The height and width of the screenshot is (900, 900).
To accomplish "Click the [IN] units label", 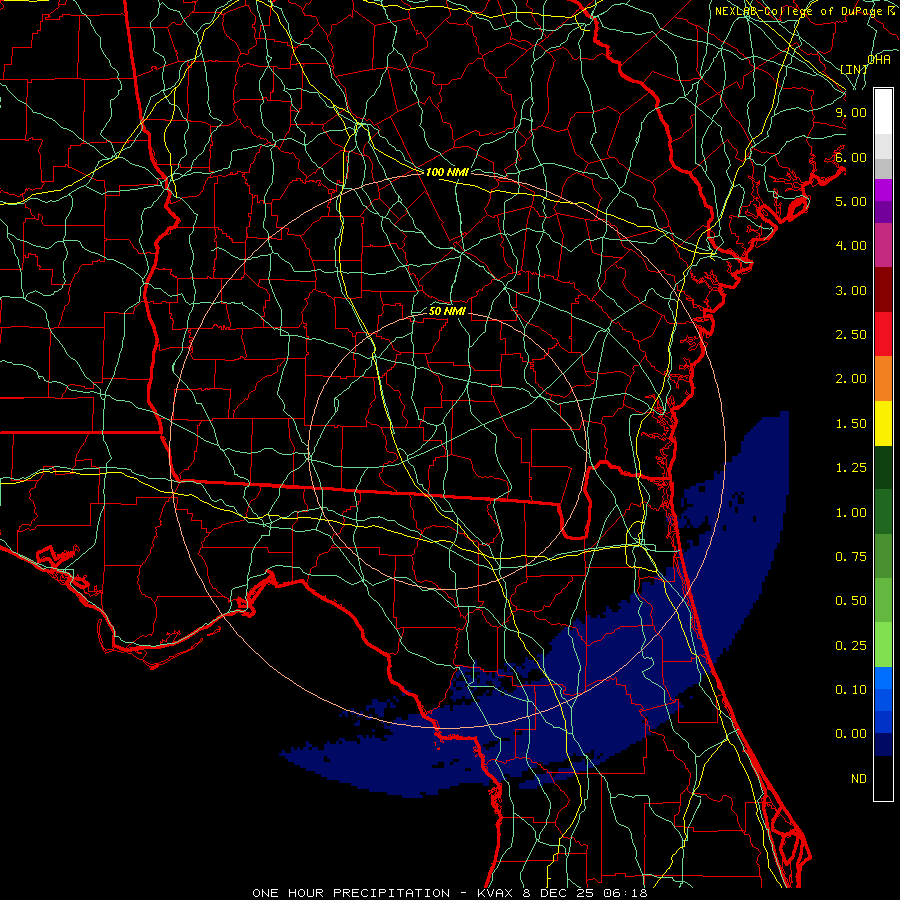I will click(x=854, y=69).
